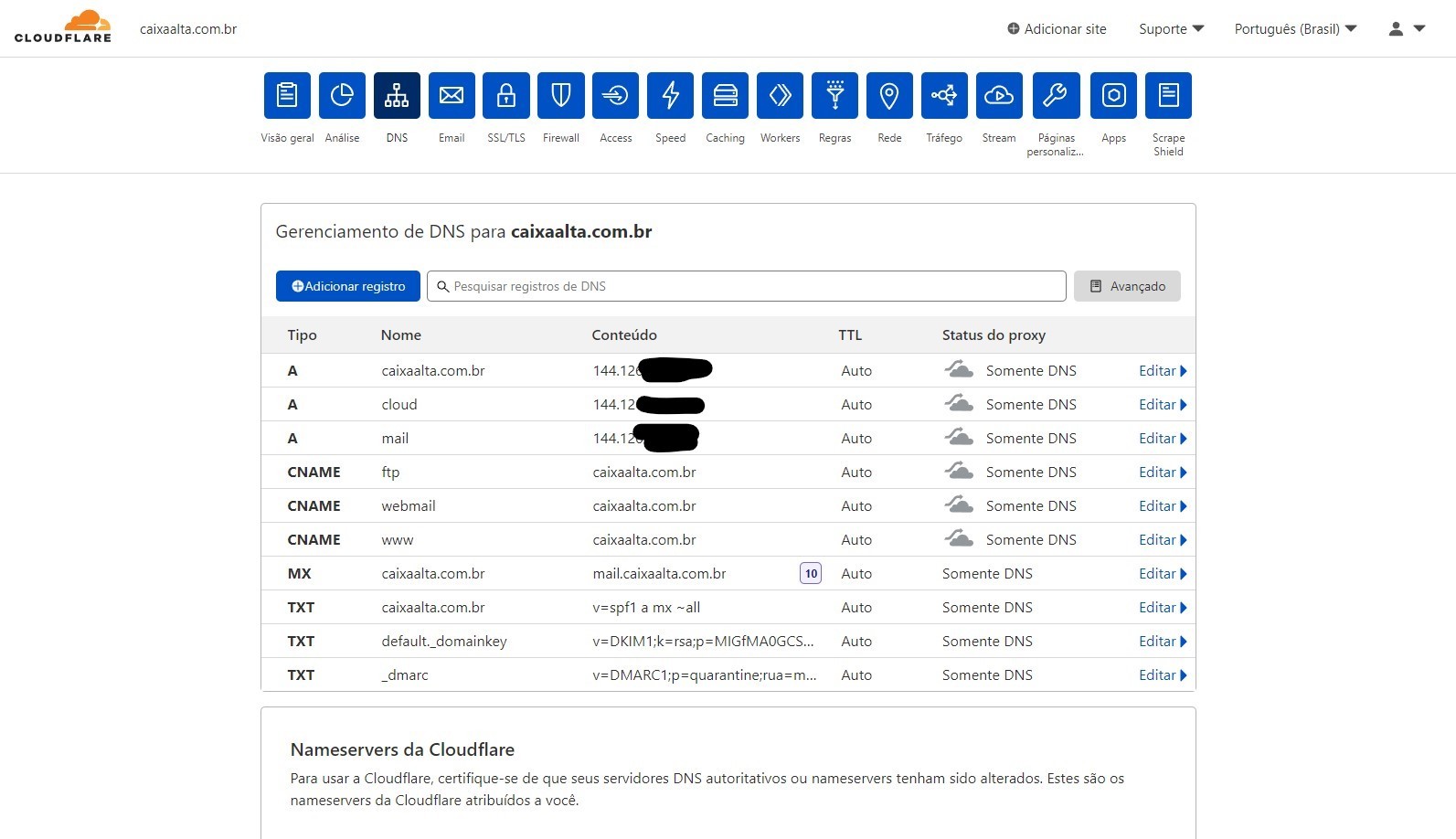Switch to the Visão geral tab
Screen dimensions: 1456x839
(x=287, y=96)
